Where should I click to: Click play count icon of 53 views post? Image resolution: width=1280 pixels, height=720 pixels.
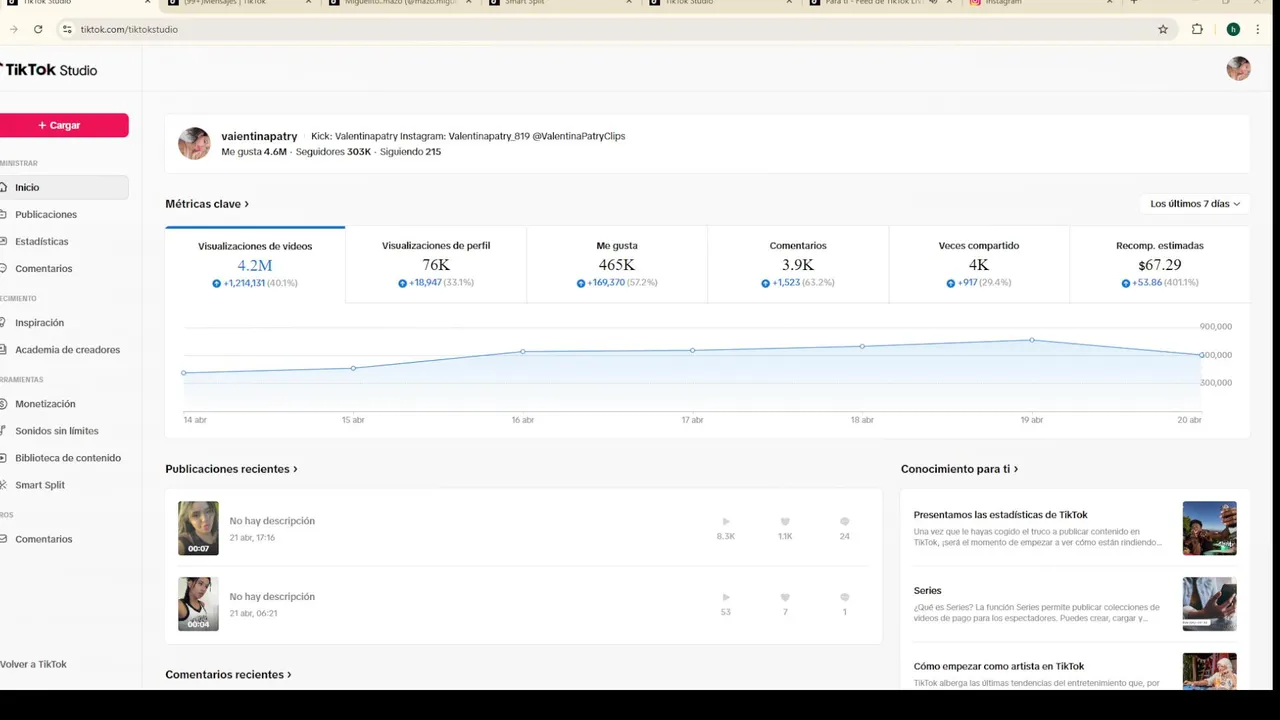click(726, 597)
